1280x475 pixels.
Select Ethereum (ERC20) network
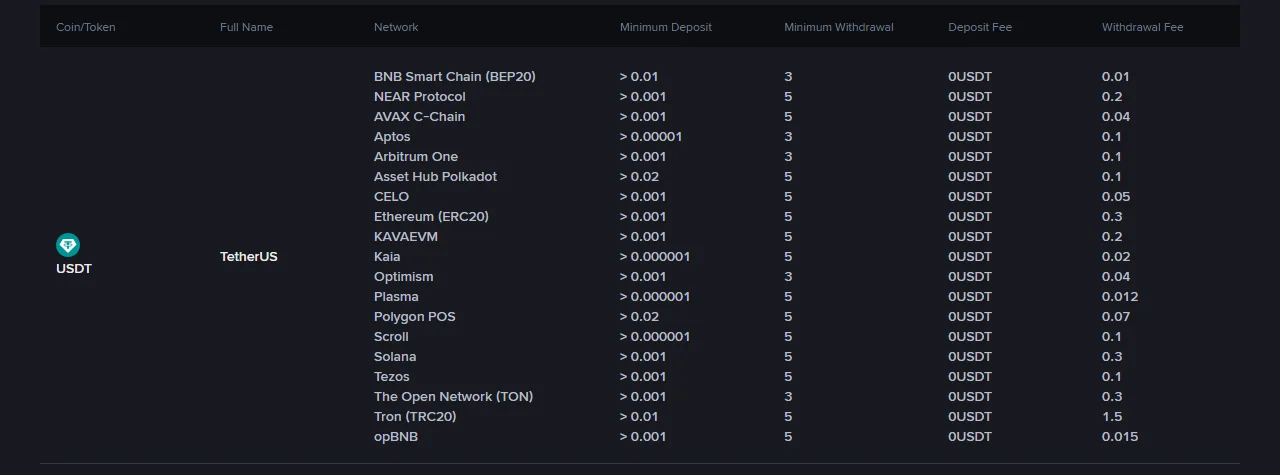pos(431,217)
